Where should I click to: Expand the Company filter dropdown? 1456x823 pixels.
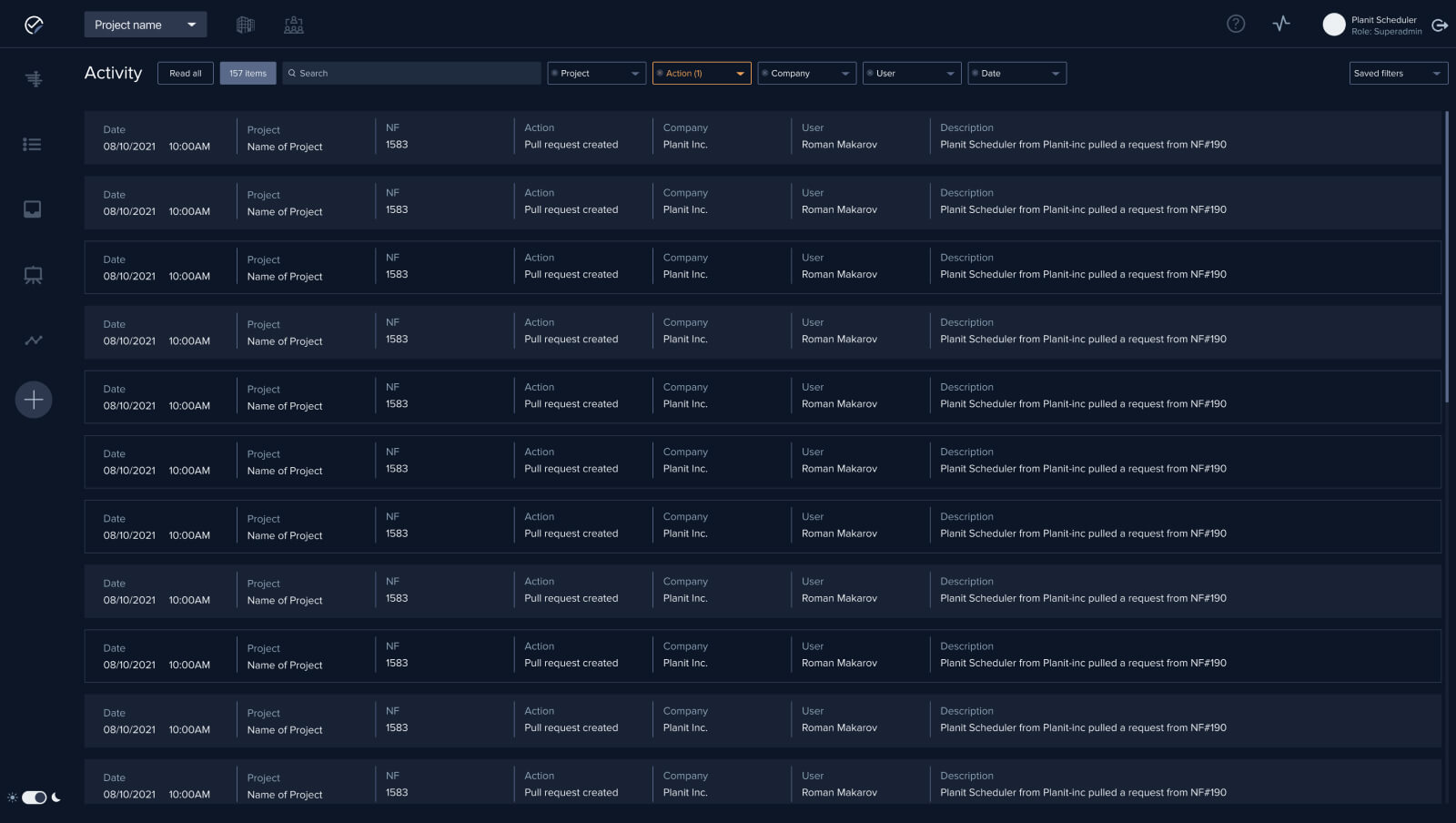tap(806, 74)
